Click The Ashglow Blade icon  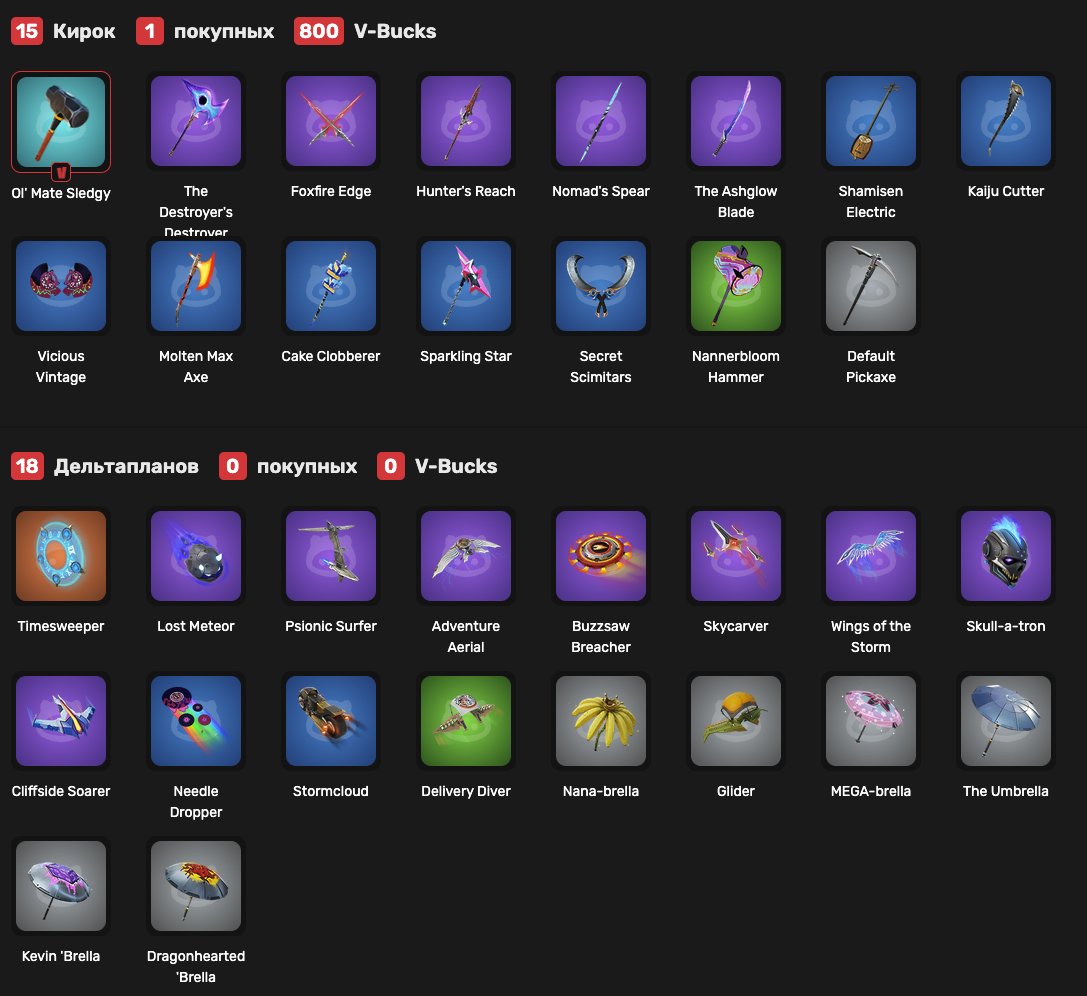coord(736,121)
